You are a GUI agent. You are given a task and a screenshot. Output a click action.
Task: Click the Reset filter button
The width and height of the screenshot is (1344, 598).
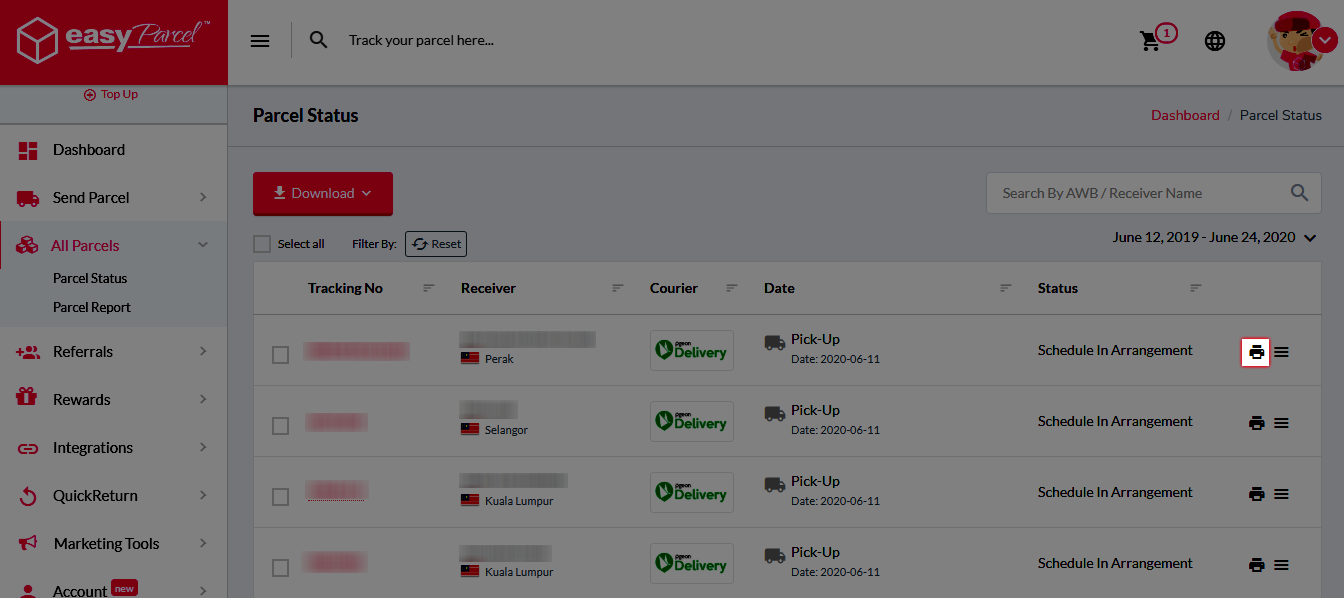(435, 243)
